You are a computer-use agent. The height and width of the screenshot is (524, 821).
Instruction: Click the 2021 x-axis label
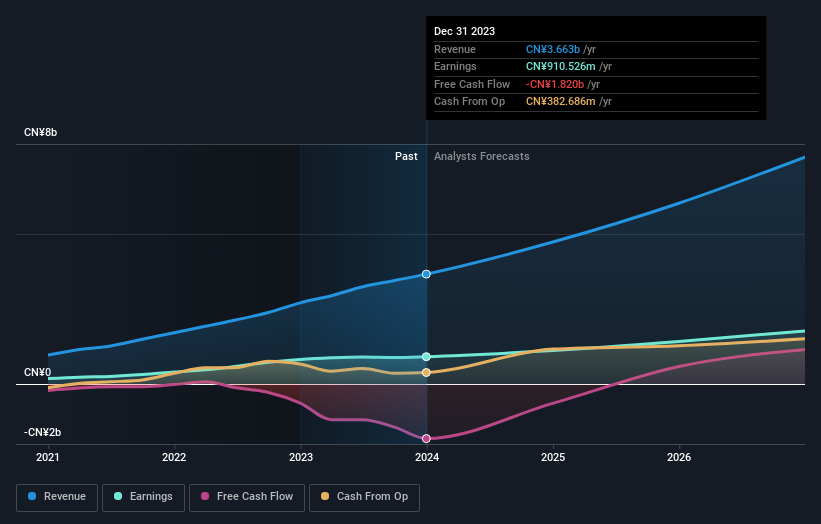click(x=48, y=458)
